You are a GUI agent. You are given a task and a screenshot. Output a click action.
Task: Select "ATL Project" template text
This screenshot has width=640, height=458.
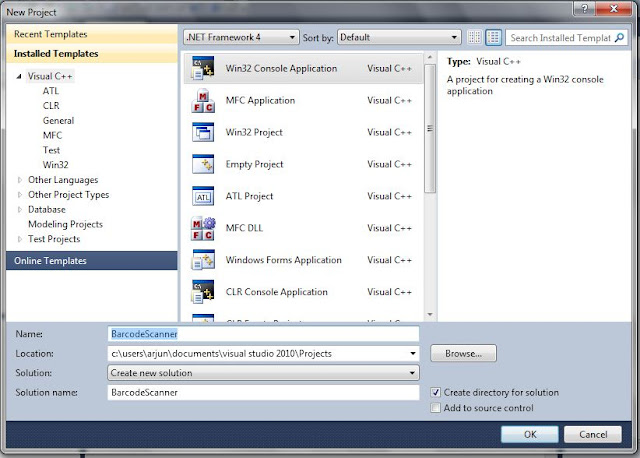(x=249, y=196)
